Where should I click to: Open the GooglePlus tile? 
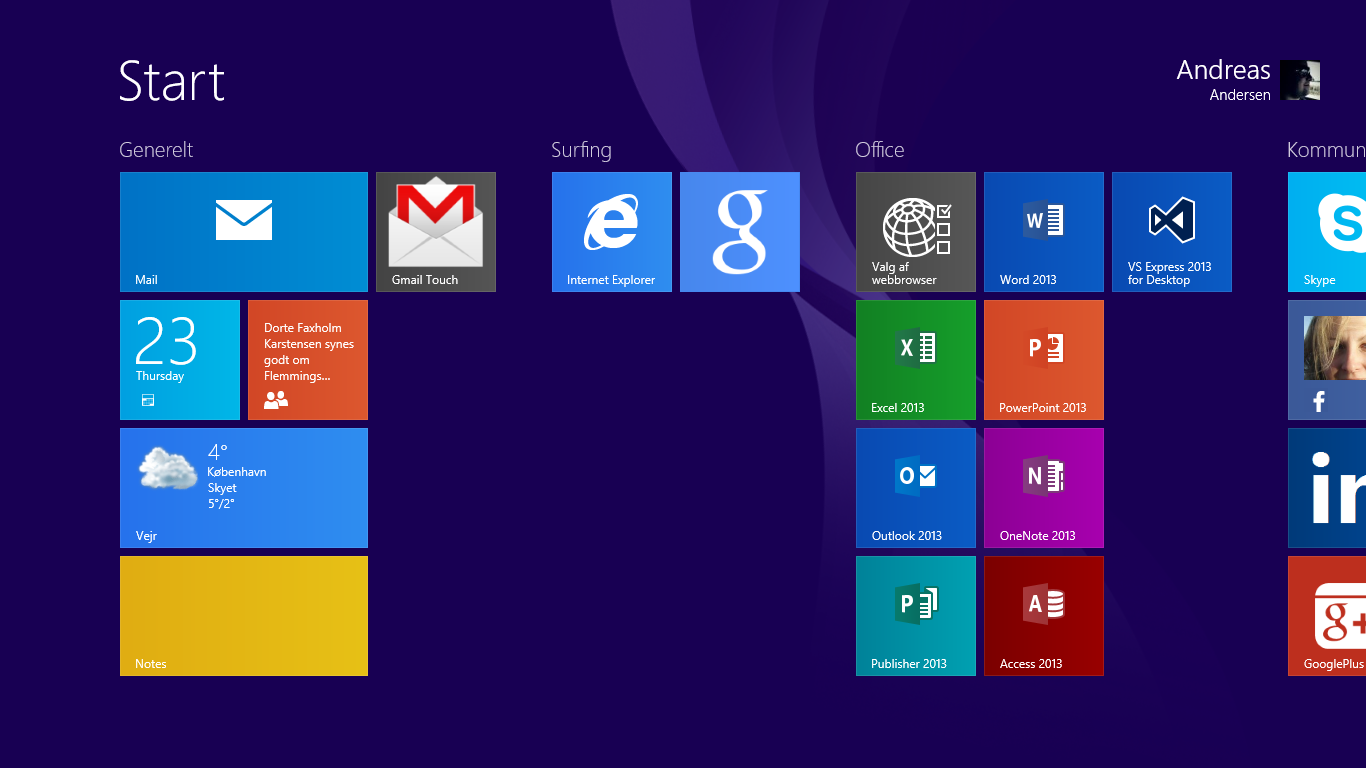[x=1327, y=616]
